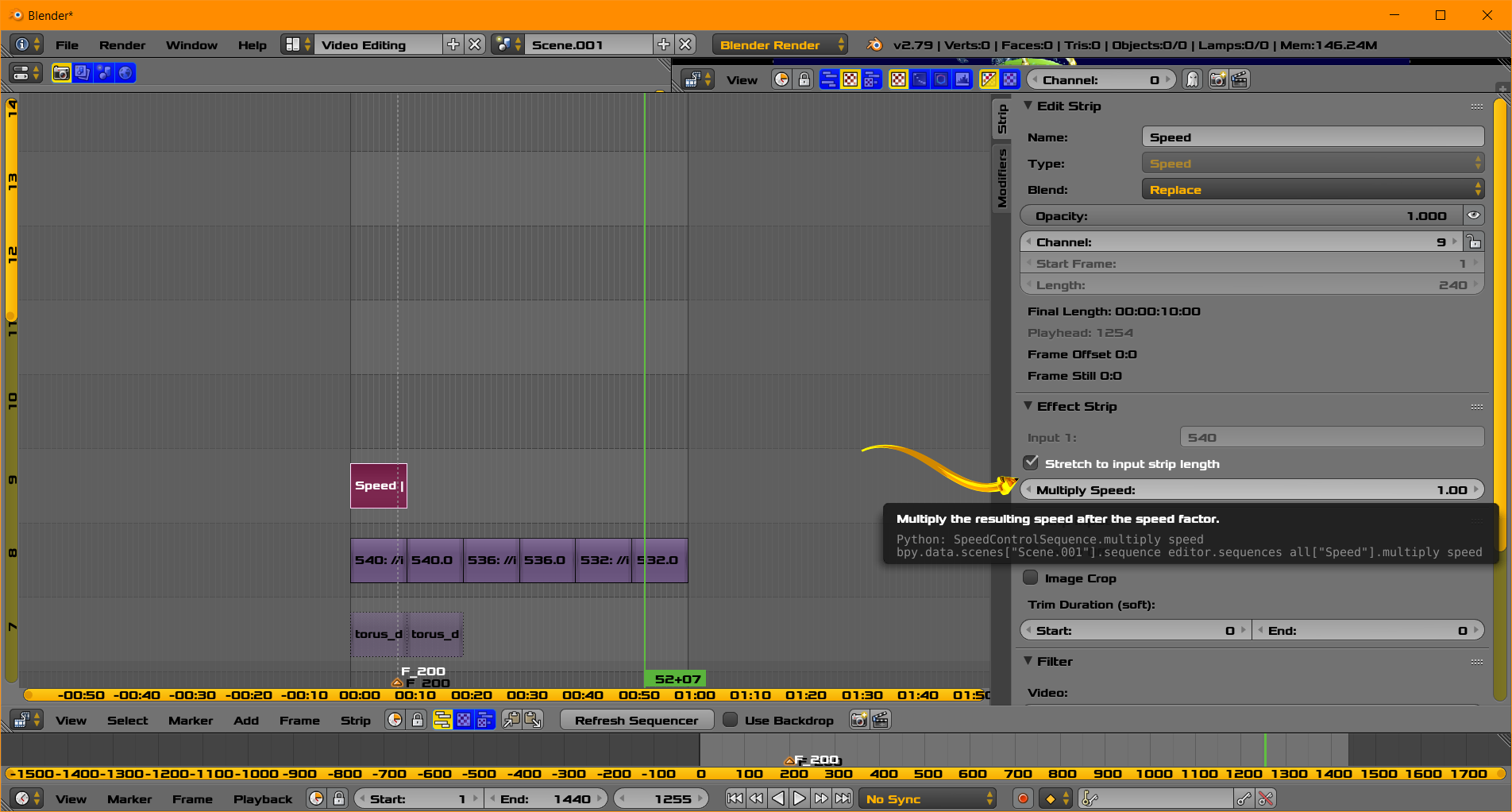
Task: Delete the Scene.001 scene X button
Action: [x=685, y=44]
